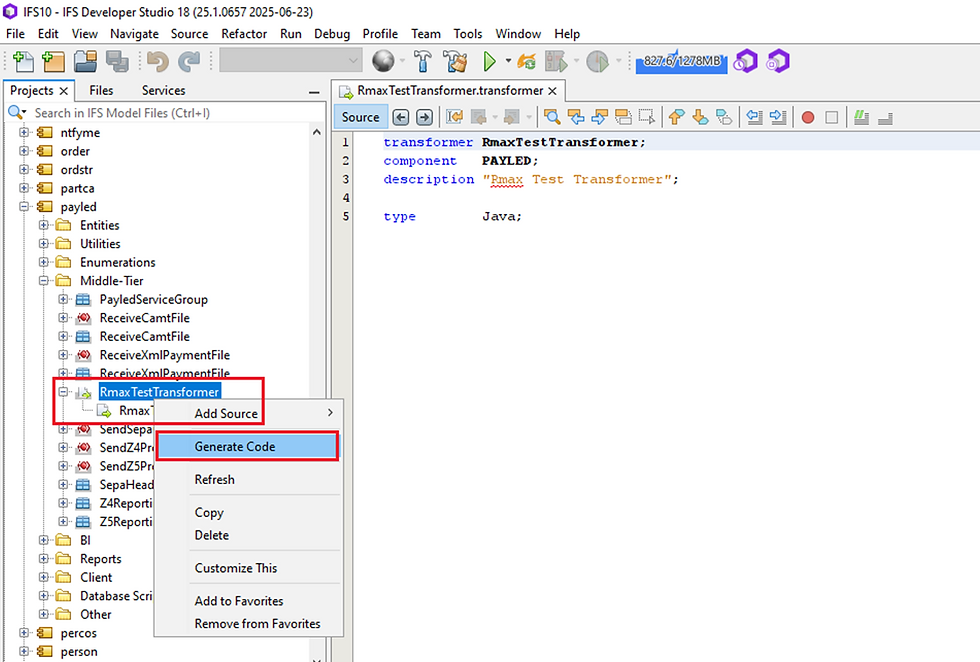Screen dimensions: 980x662
Task: Click the Profile Project icon
Action: (598, 61)
